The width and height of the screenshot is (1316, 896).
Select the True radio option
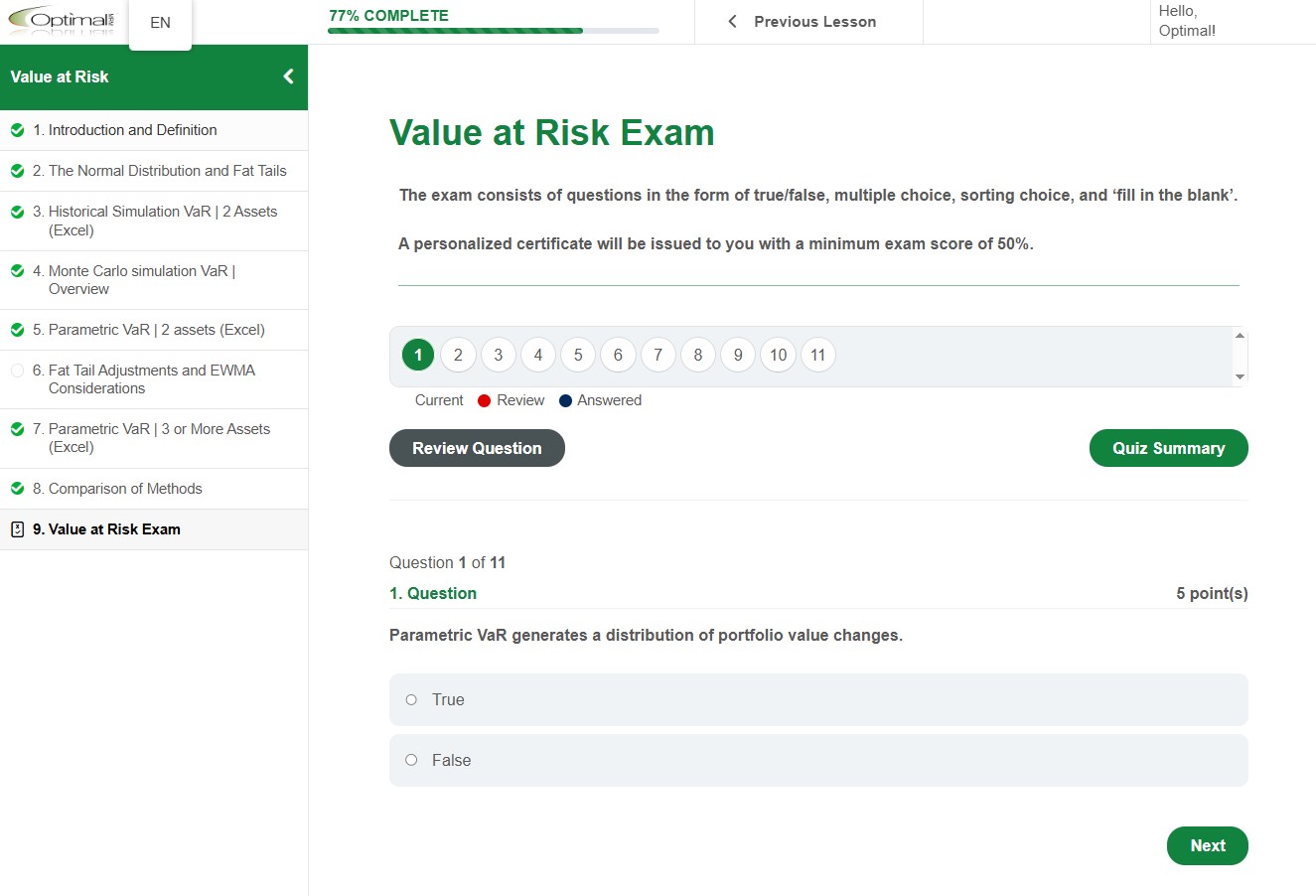point(411,700)
